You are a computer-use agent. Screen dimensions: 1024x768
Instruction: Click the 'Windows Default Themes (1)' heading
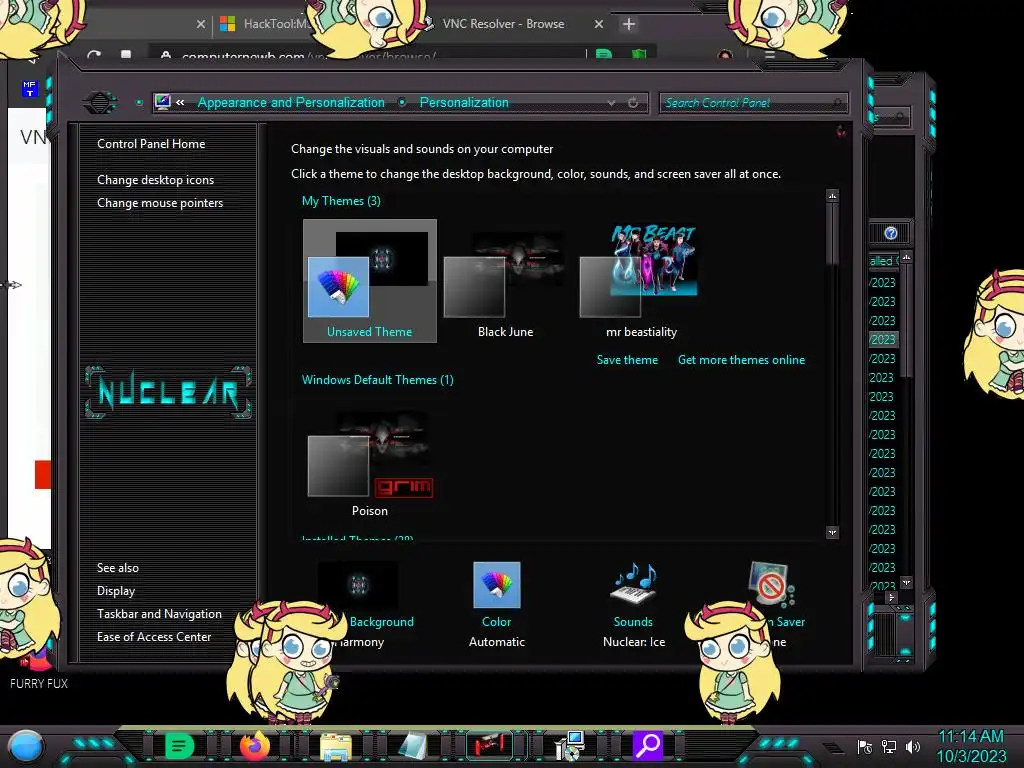point(377,379)
